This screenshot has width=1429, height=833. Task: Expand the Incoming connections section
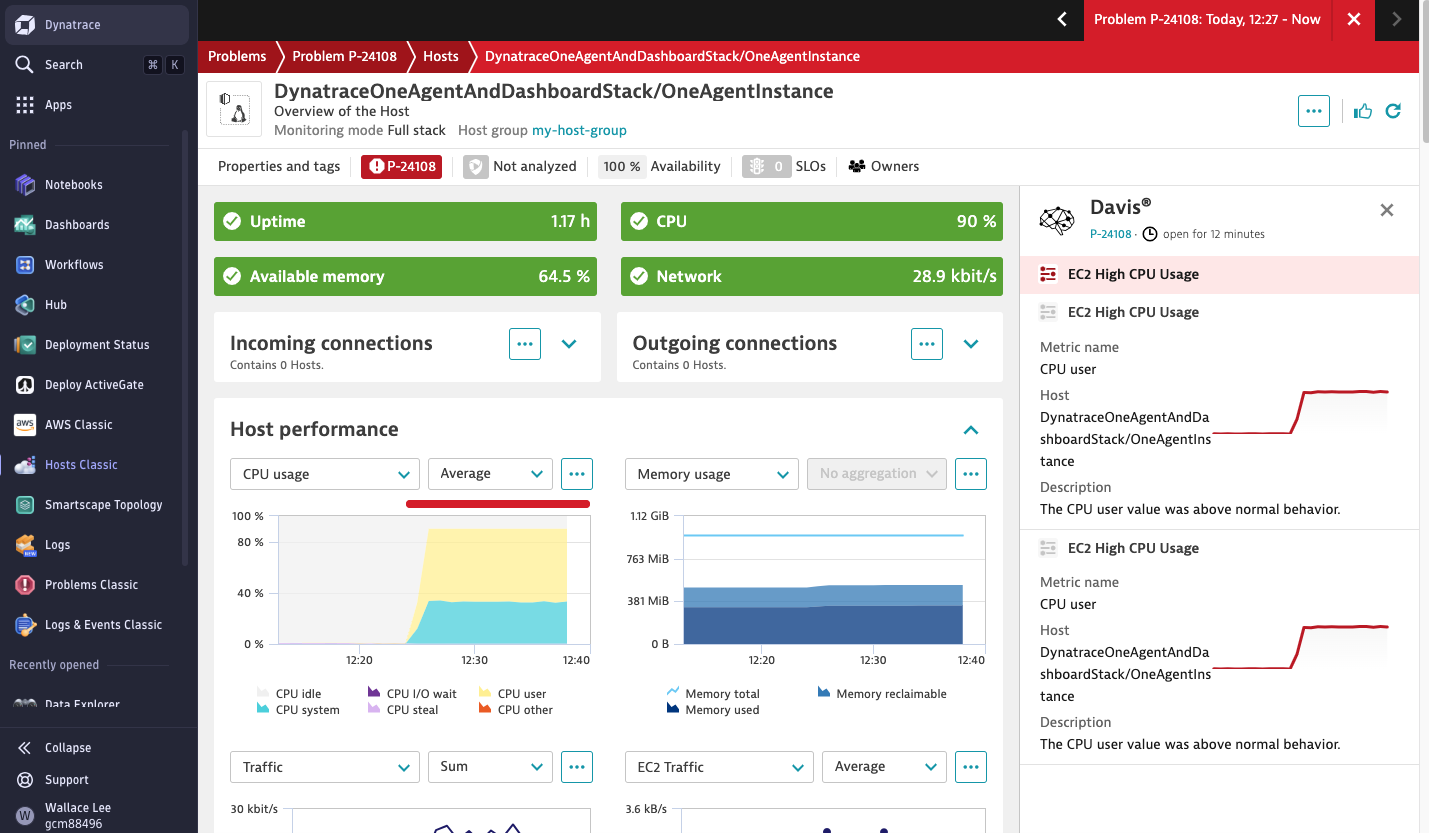point(569,343)
